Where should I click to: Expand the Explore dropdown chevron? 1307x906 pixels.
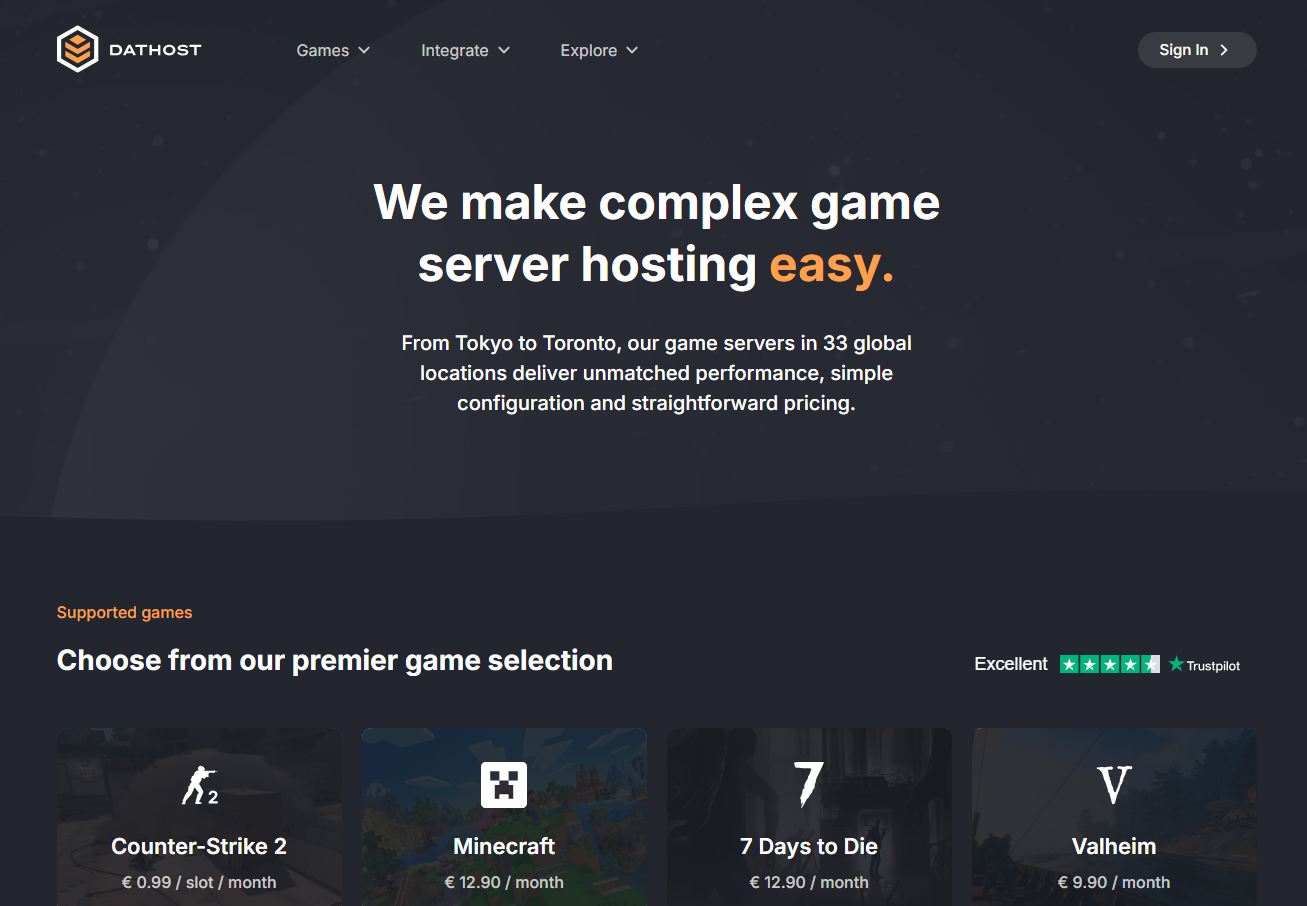[x=631, y=50]
